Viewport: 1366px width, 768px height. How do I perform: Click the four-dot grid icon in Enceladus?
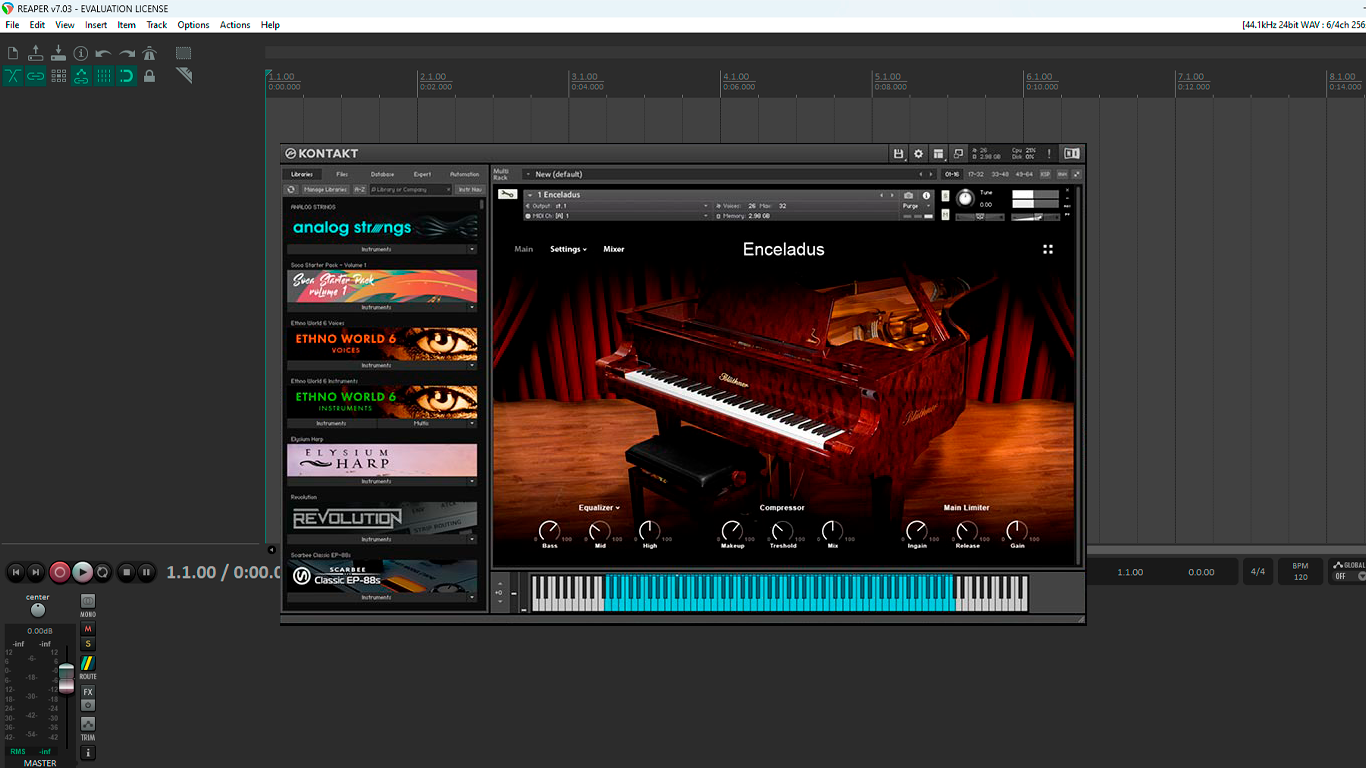pos(1048,249)
